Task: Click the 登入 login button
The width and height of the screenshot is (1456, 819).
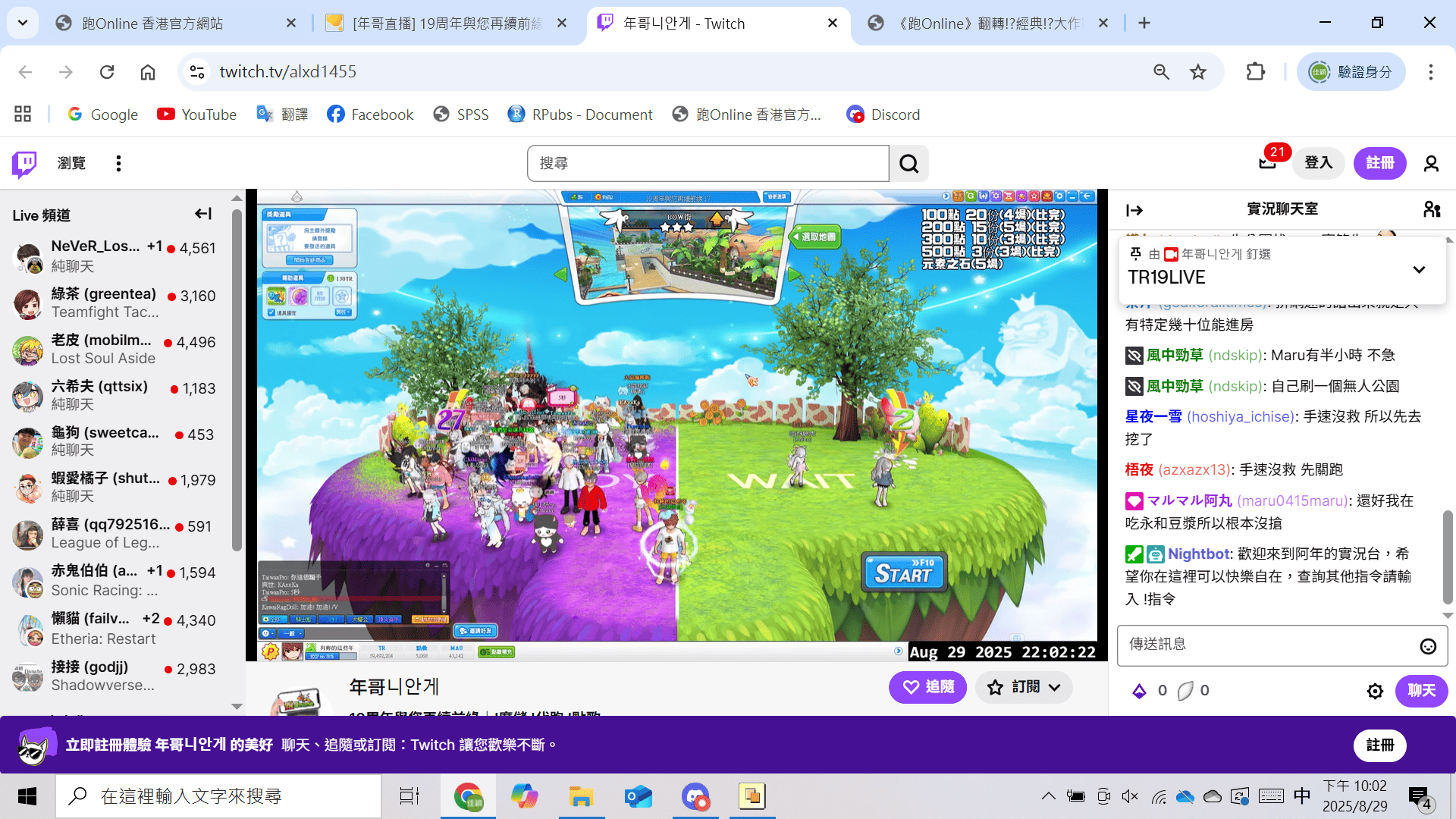Action: click(1318, 163)
